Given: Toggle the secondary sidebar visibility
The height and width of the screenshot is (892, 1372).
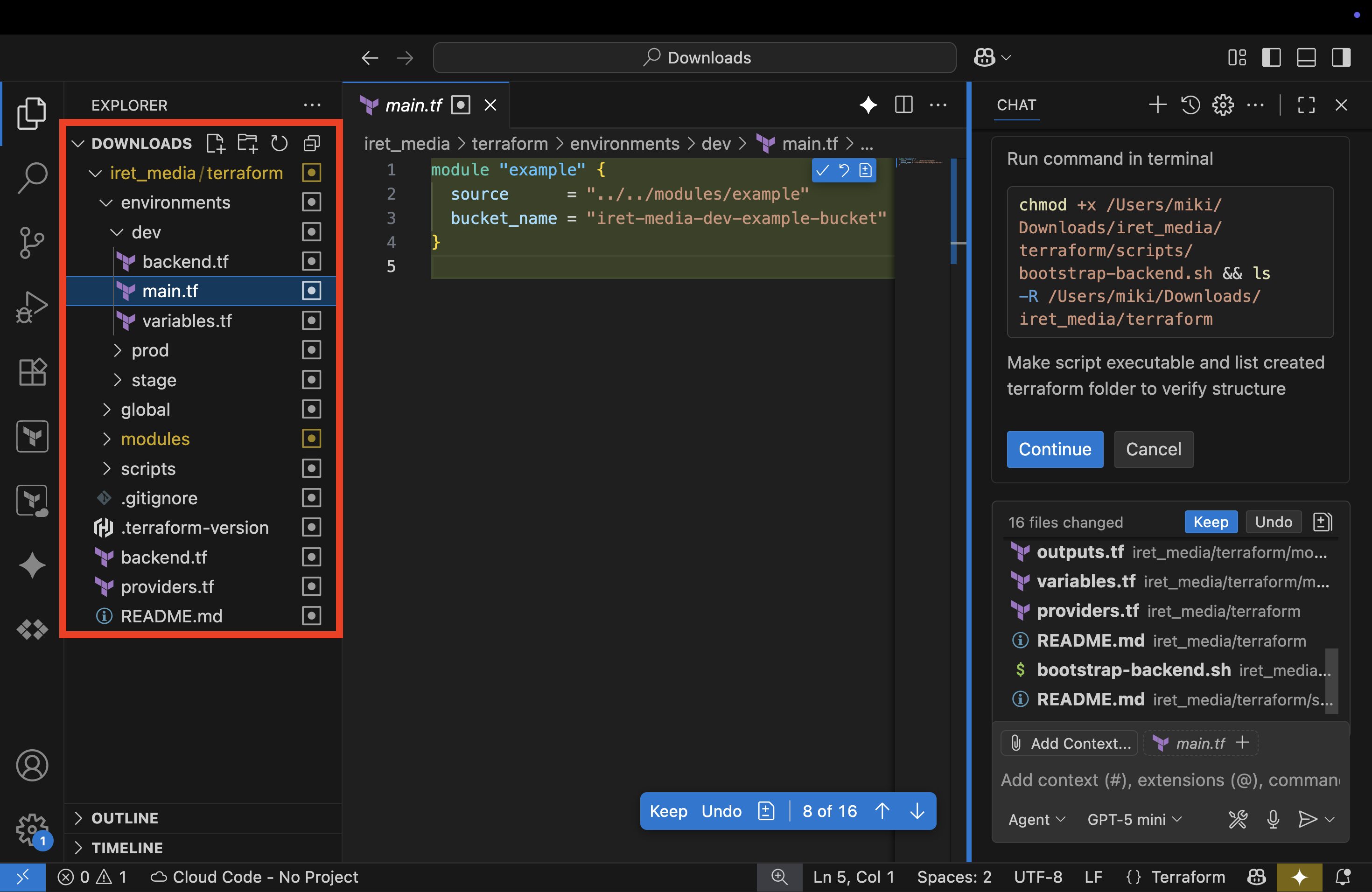Looking at the screenshot, I should pyautogui.click(x=1341, y=58).
